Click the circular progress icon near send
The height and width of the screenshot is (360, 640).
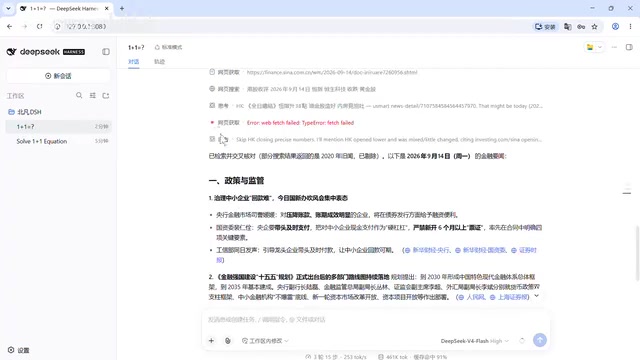click(x=522, y=340)
